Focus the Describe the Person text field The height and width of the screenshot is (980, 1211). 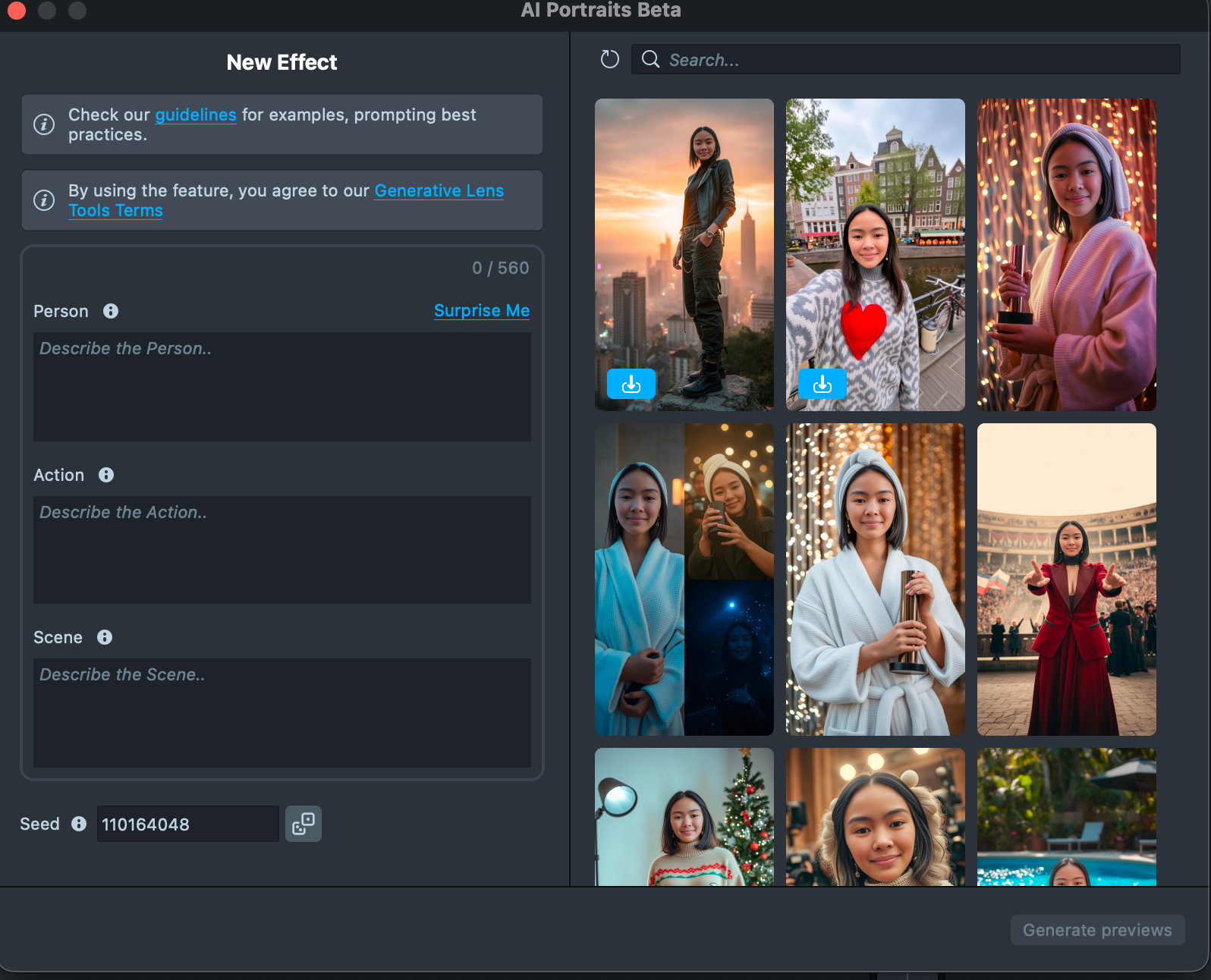click(x=282, y=387)
